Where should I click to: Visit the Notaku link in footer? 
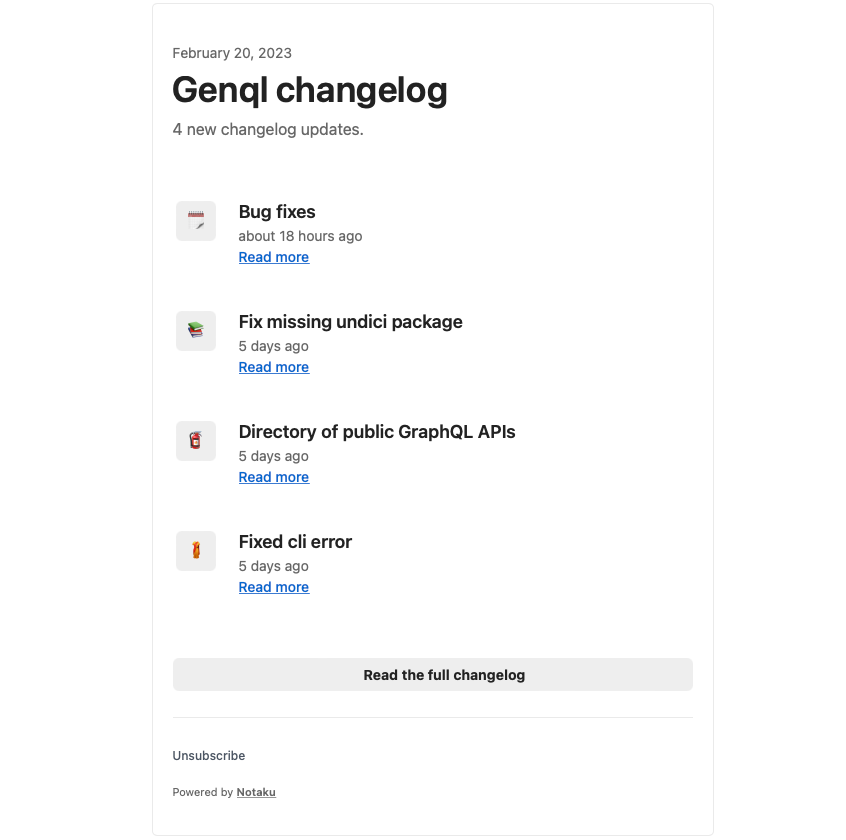click(x=256, y=792)
